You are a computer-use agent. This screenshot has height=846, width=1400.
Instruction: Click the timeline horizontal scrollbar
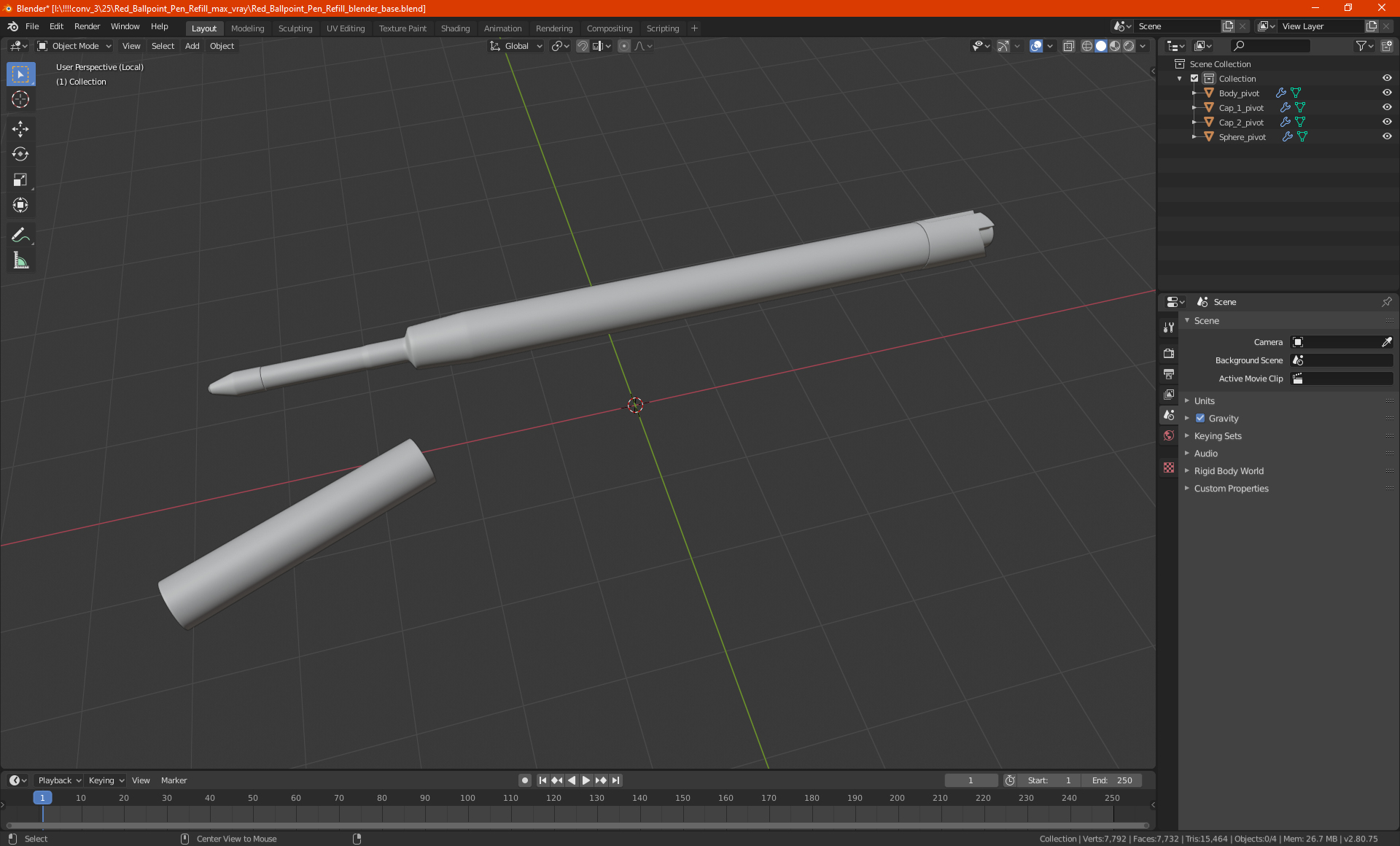(577, 826)
